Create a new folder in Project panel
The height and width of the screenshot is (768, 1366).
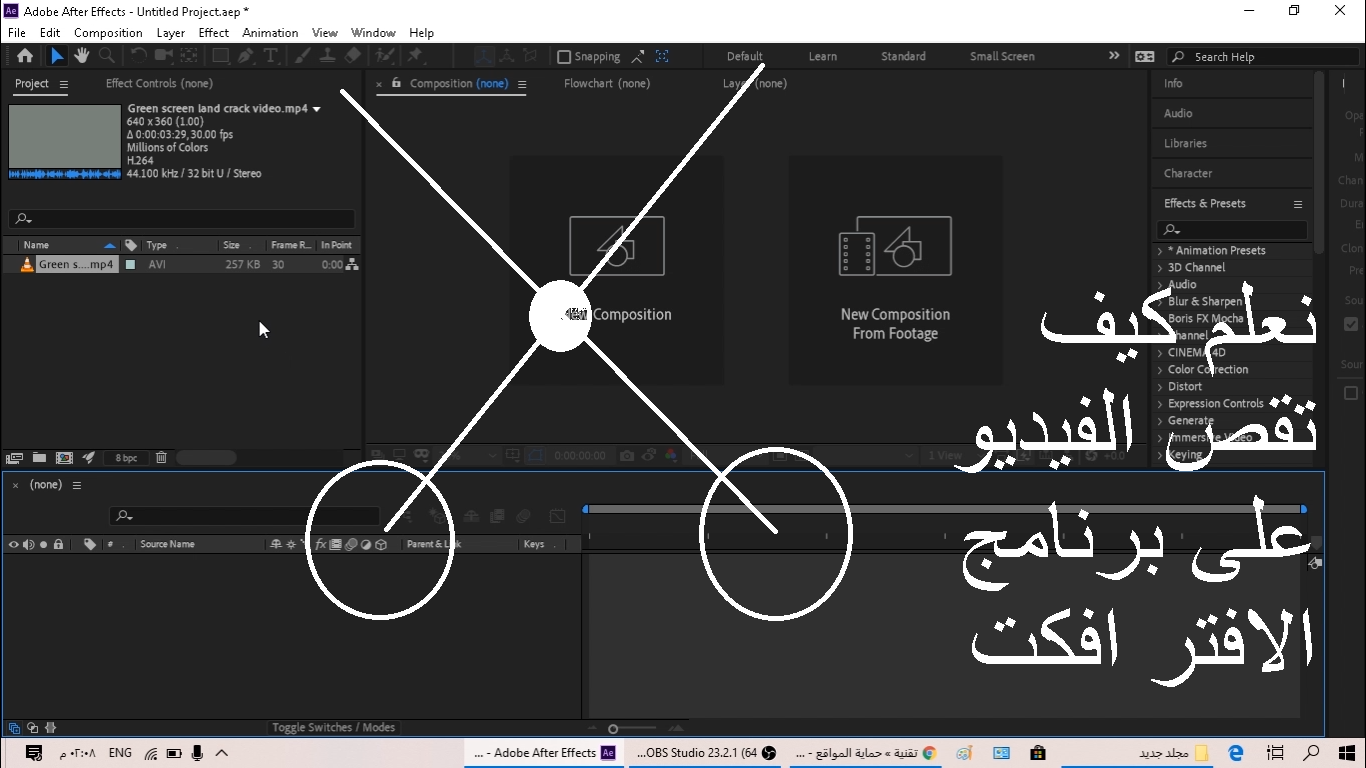39,458
